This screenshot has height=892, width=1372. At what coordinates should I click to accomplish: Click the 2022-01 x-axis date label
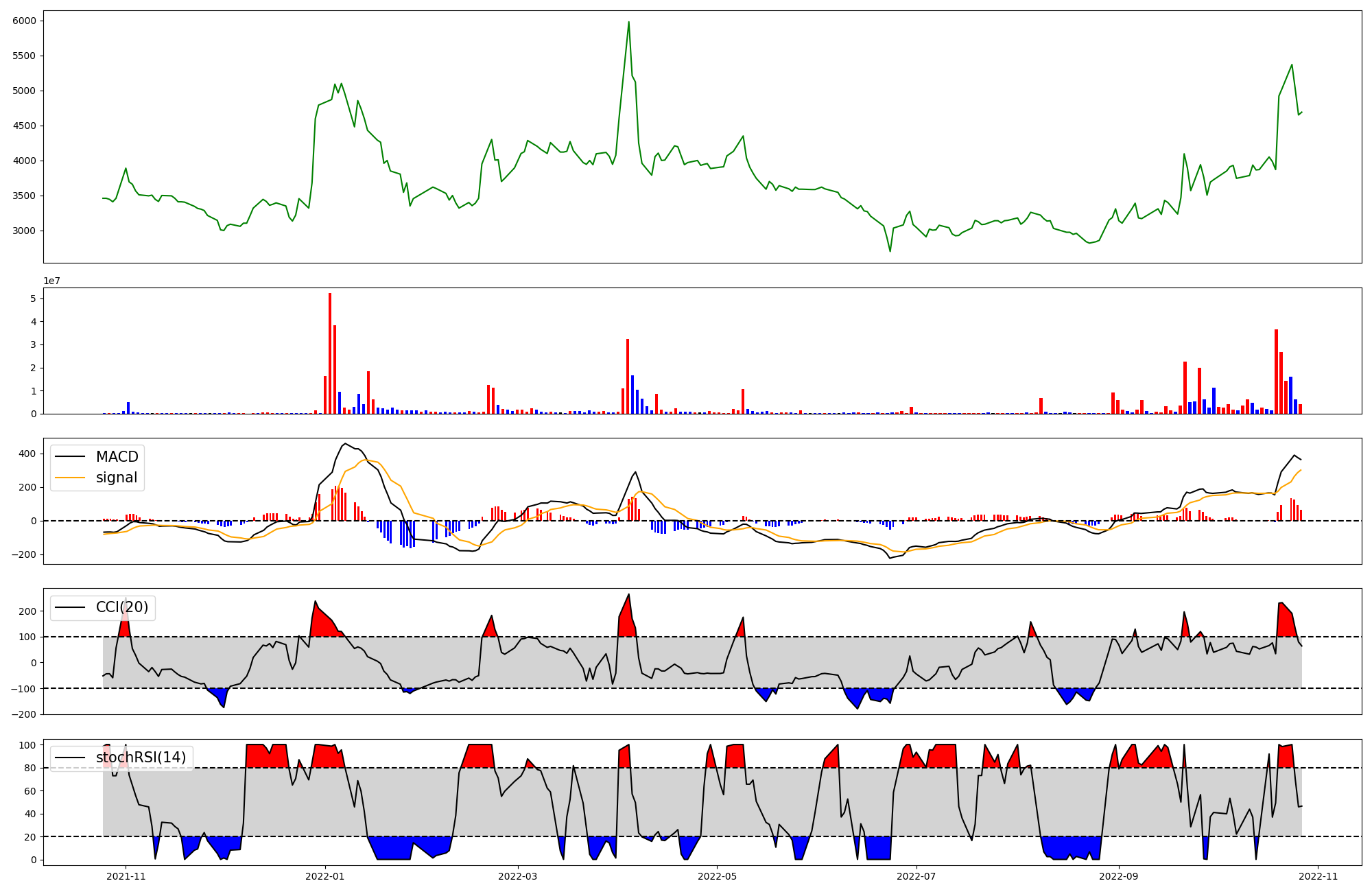[x=324, y=876]
